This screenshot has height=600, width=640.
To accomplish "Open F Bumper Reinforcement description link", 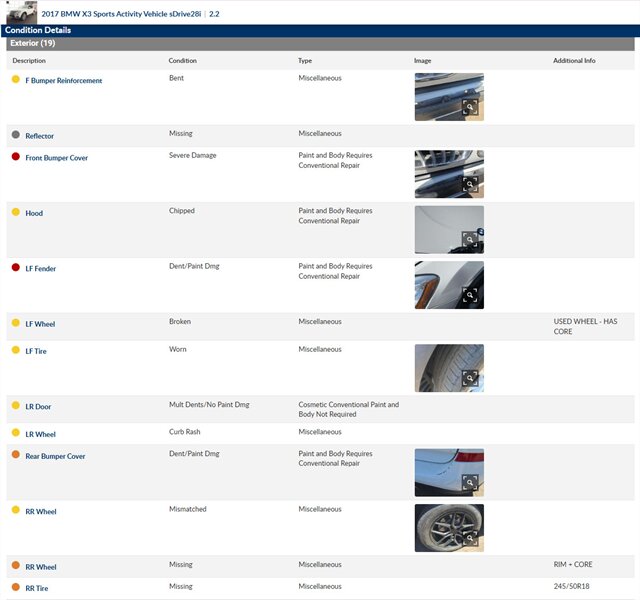I will coord(63,80).
